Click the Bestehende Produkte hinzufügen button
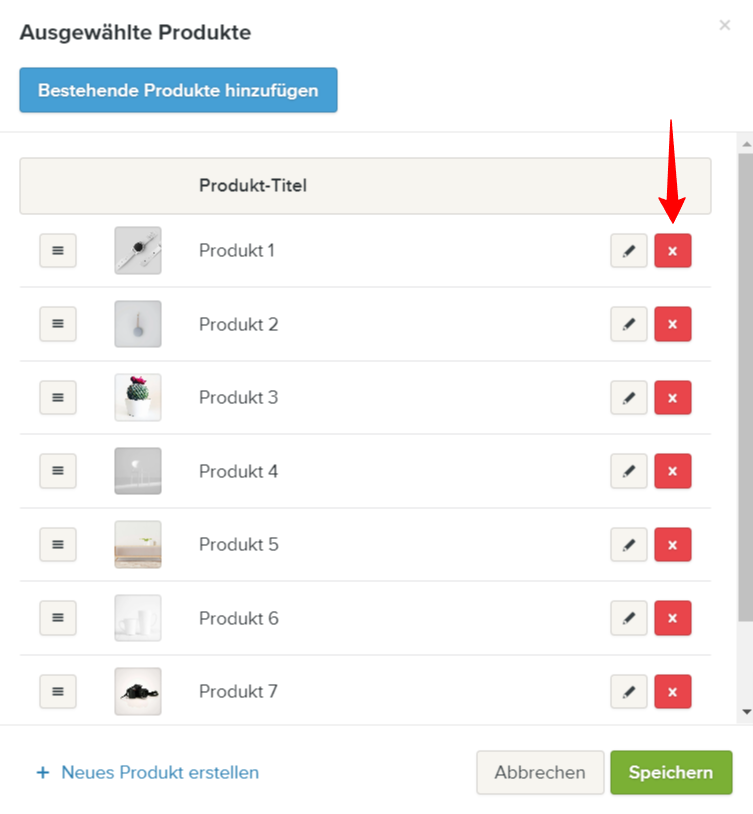Viewport: 753px width, 814px height. pos(178,90)
